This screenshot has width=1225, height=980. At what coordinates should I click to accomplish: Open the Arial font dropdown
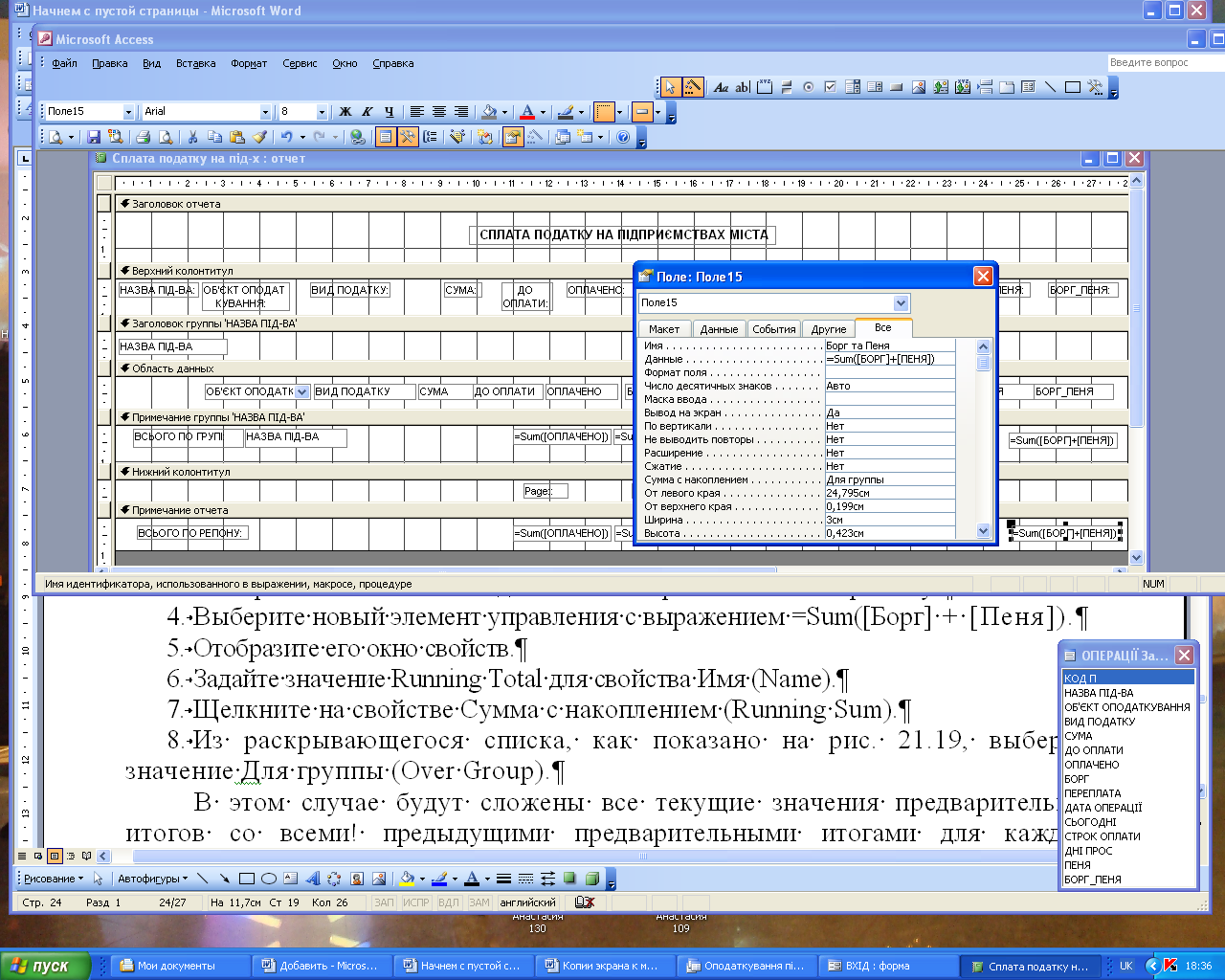(x=265, y=112)
